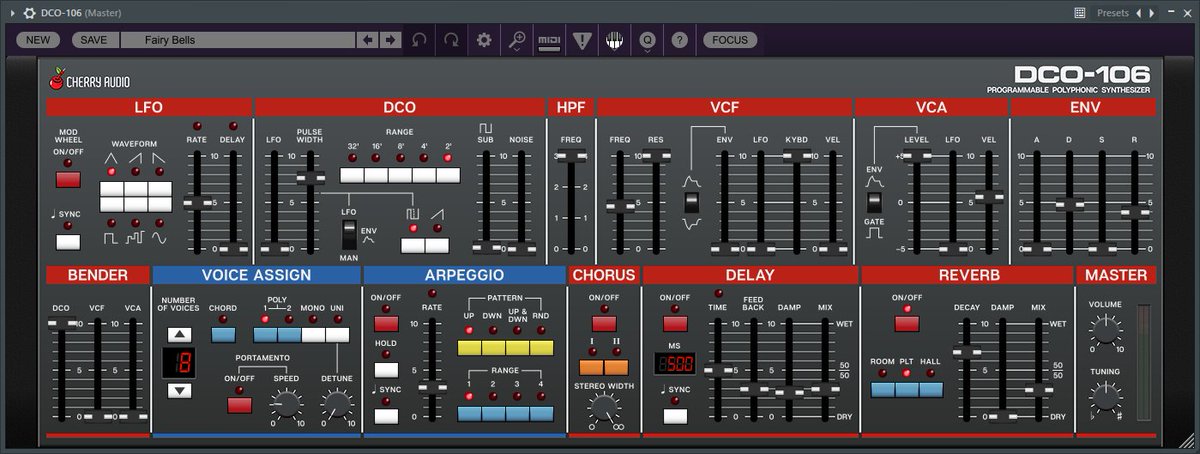Click the panic warning triangle icon
The height and width of the screenshot is (454, 1200).
pyautogui.click(x=582, y=40)
